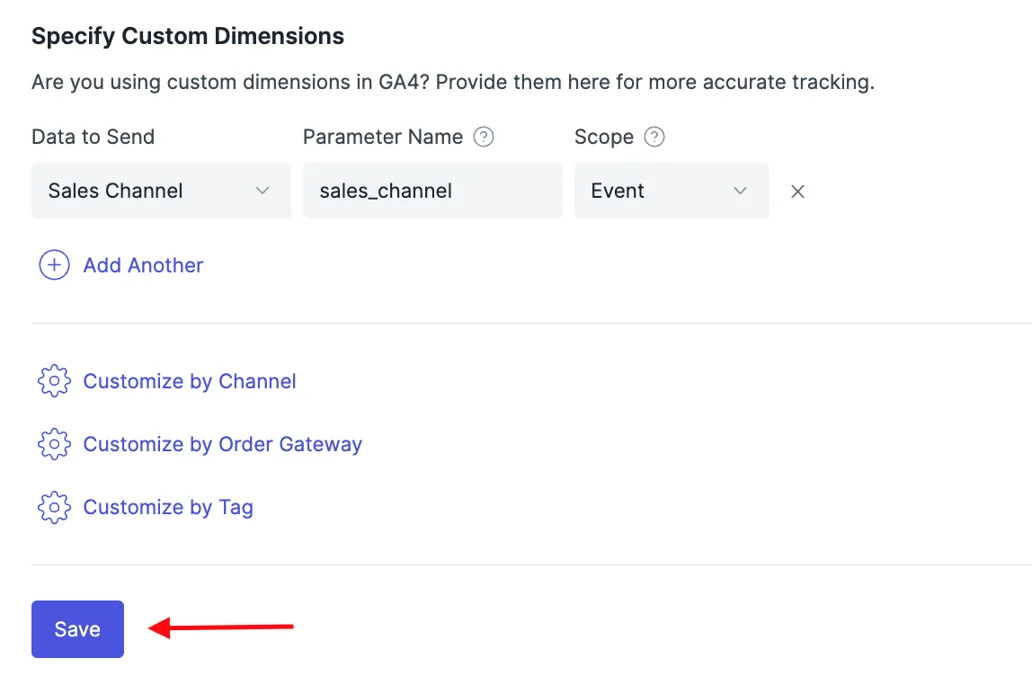Image resolution: width=1032 pixels, height=685 pixels.
Task: Click the gear icon for Customize by Order Gateway
Action: tap(54, 444)
